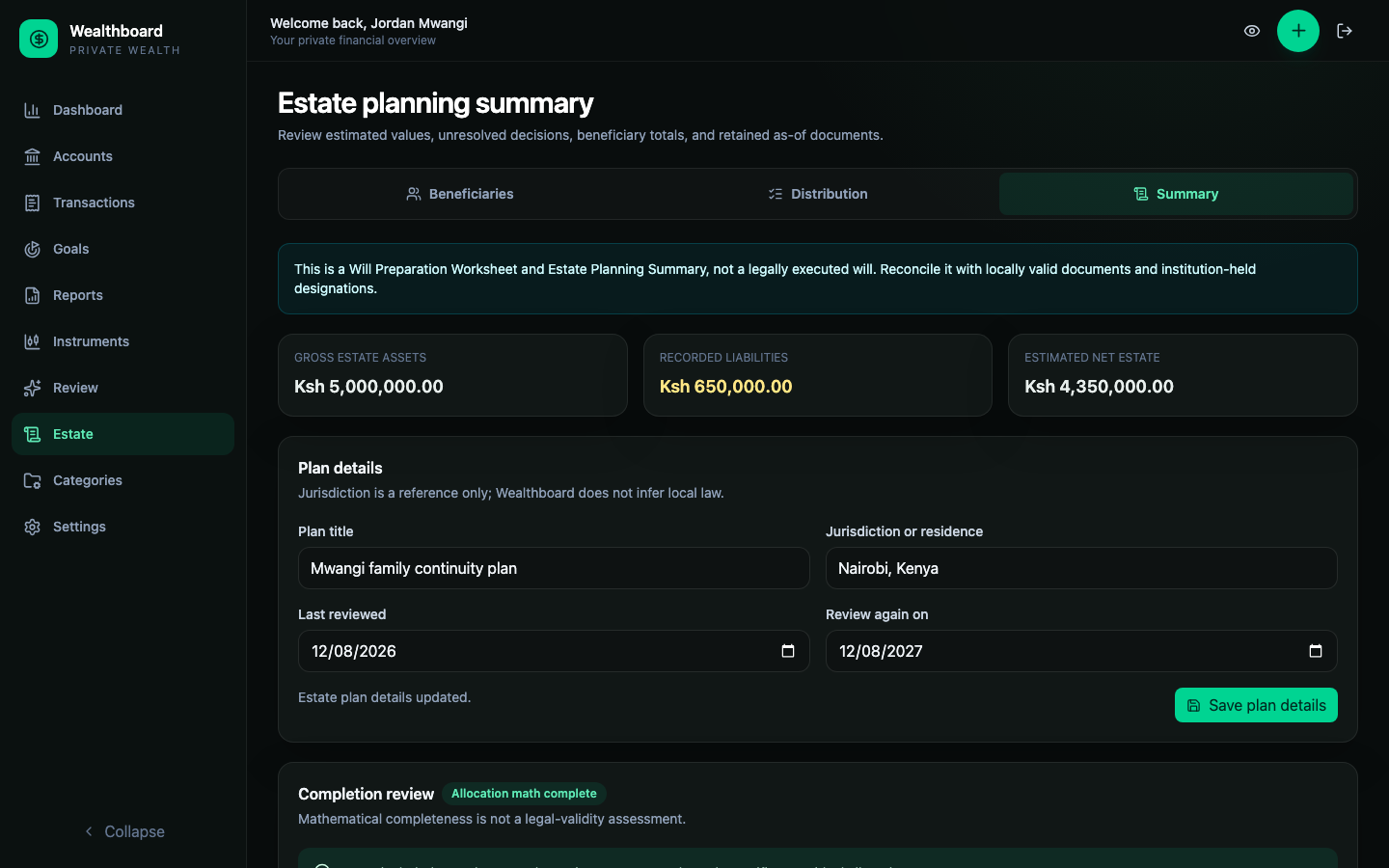Click the Last reviewed date field
The width and height of the screenshot is (1389, 868).
click(x=554, y=651)
